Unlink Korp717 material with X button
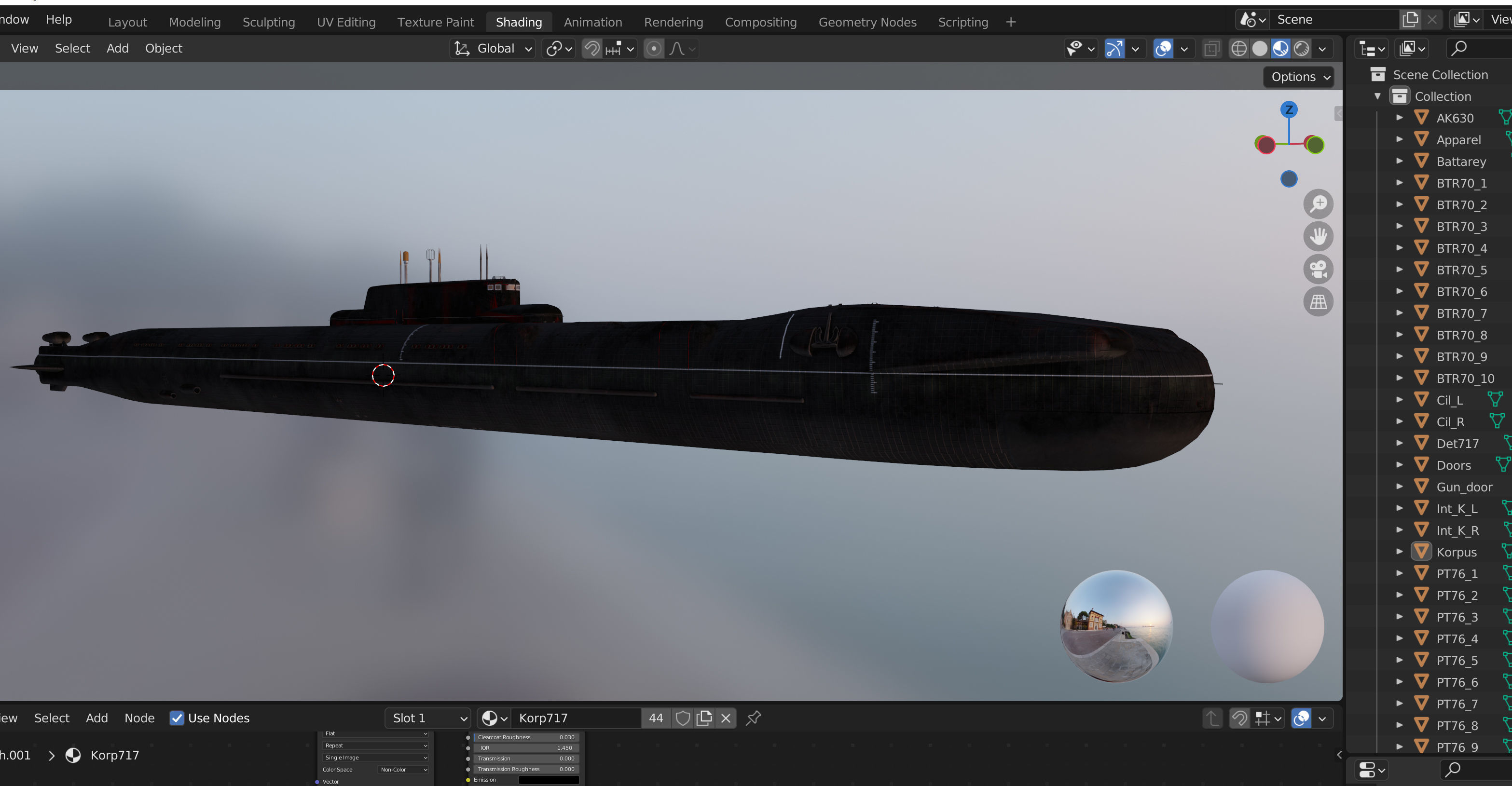Viewport: 1512px width, 786px height. click(726, 718)
